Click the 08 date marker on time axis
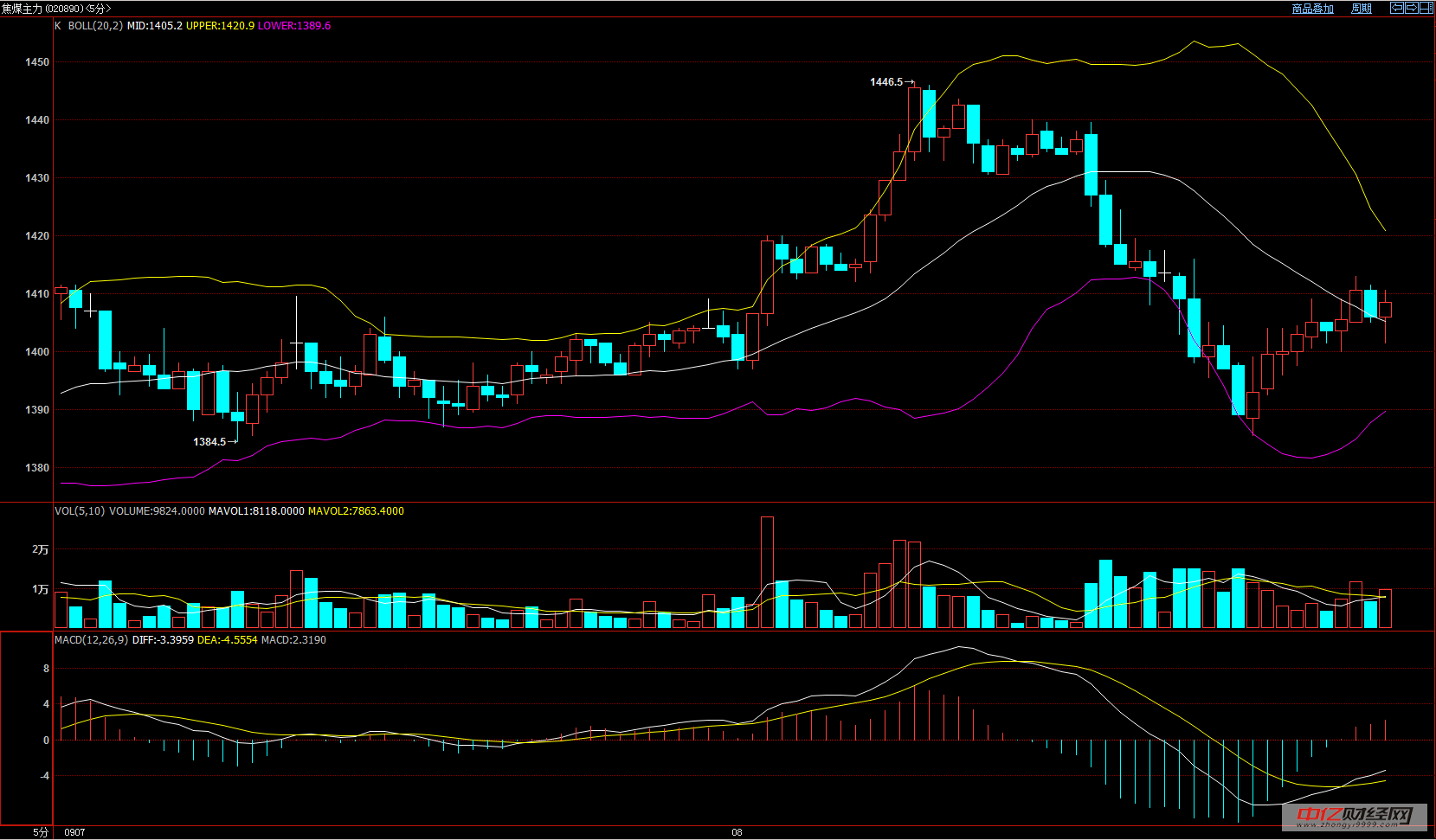The height and width of the screenshot is (840, 1436). (x=737, y=832)
